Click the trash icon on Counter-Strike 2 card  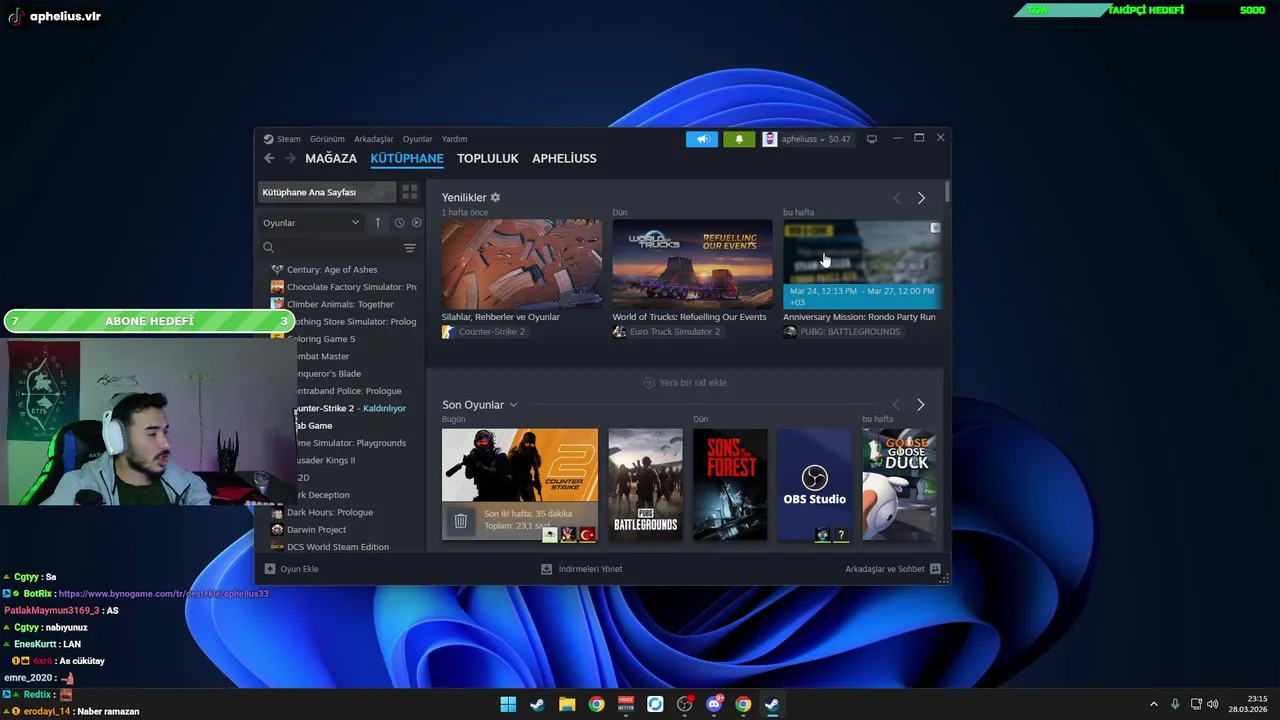pyautogui.click(x=460, y=521)
